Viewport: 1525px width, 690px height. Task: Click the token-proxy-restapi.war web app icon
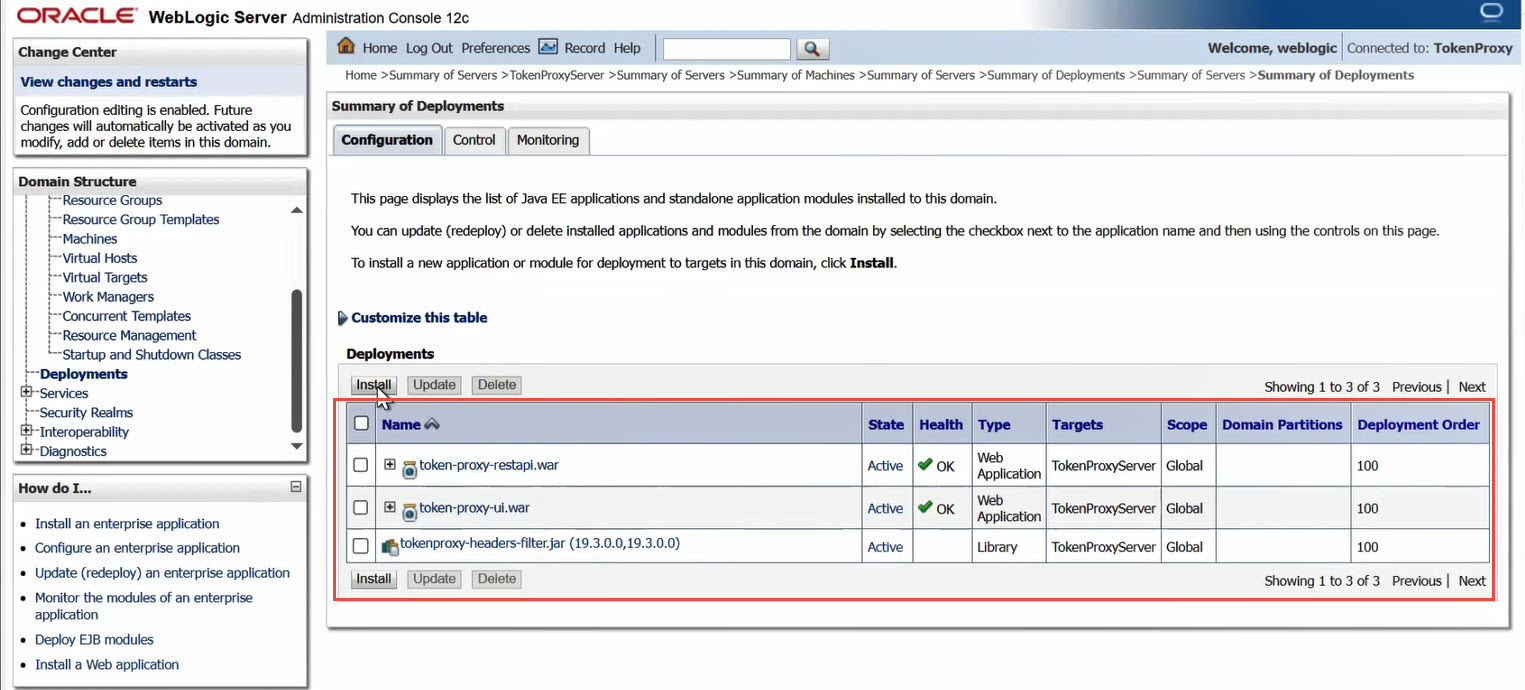pos(409,468)
